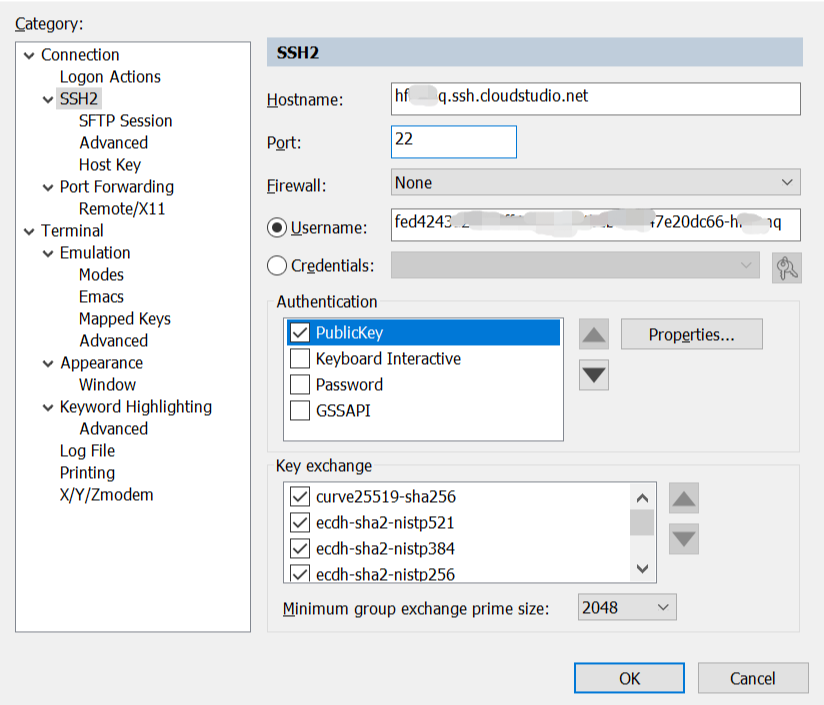This screenshot has height=705, width=824.
Task: Click the Cancel button
Action: pos(753,678)
